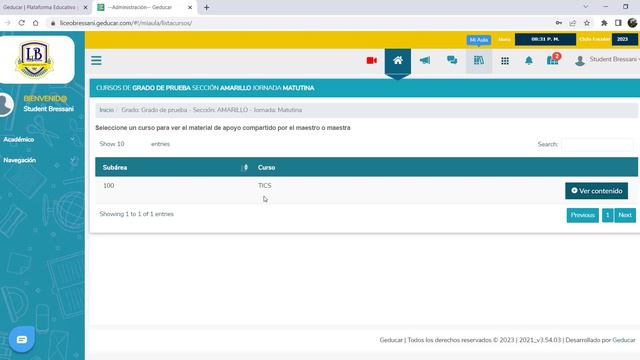The height and width of the screenshot is (360, 640).
Task: Open the Geducar developer link in footer
Action: pos(624,340)
